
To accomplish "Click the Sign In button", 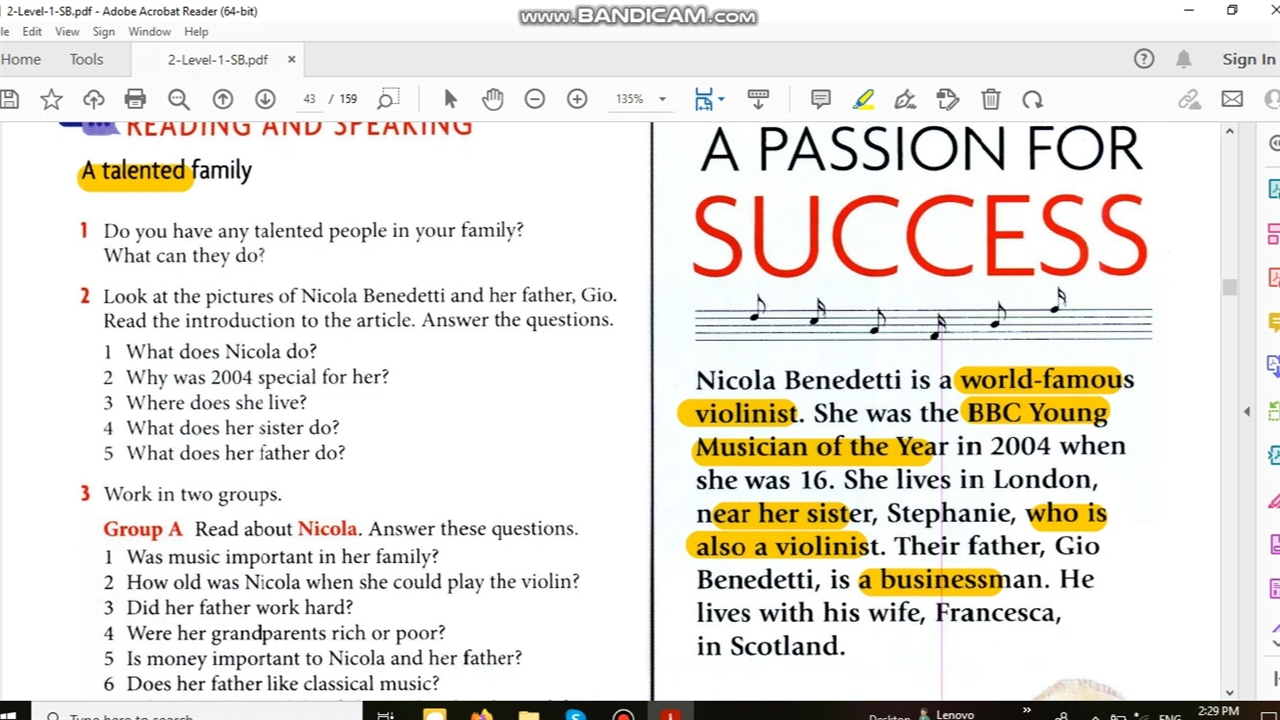I will point(1248,59).
